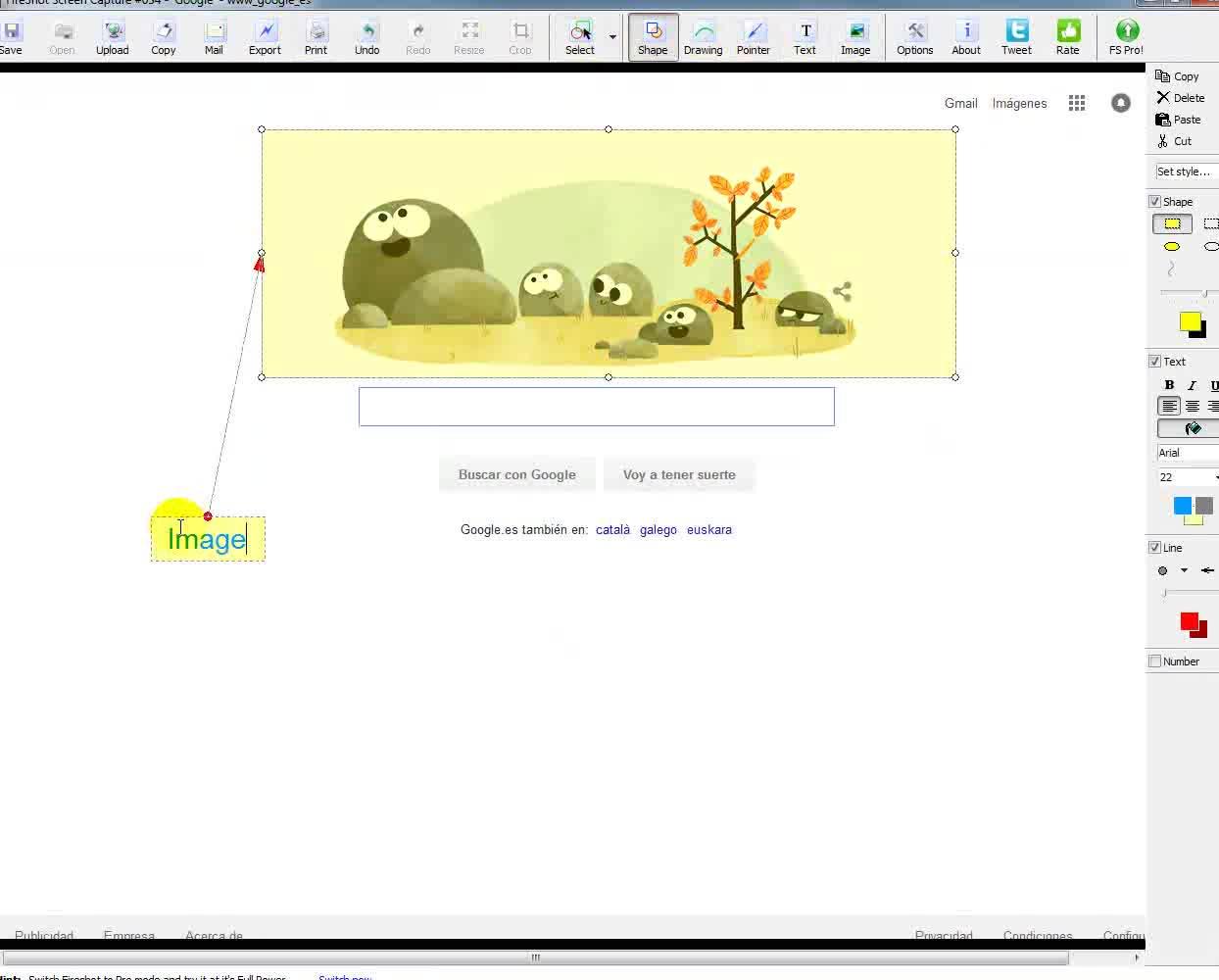This screenshot has height=980, width=1219.
Task: Print the capture
Action: pos(316,38)
